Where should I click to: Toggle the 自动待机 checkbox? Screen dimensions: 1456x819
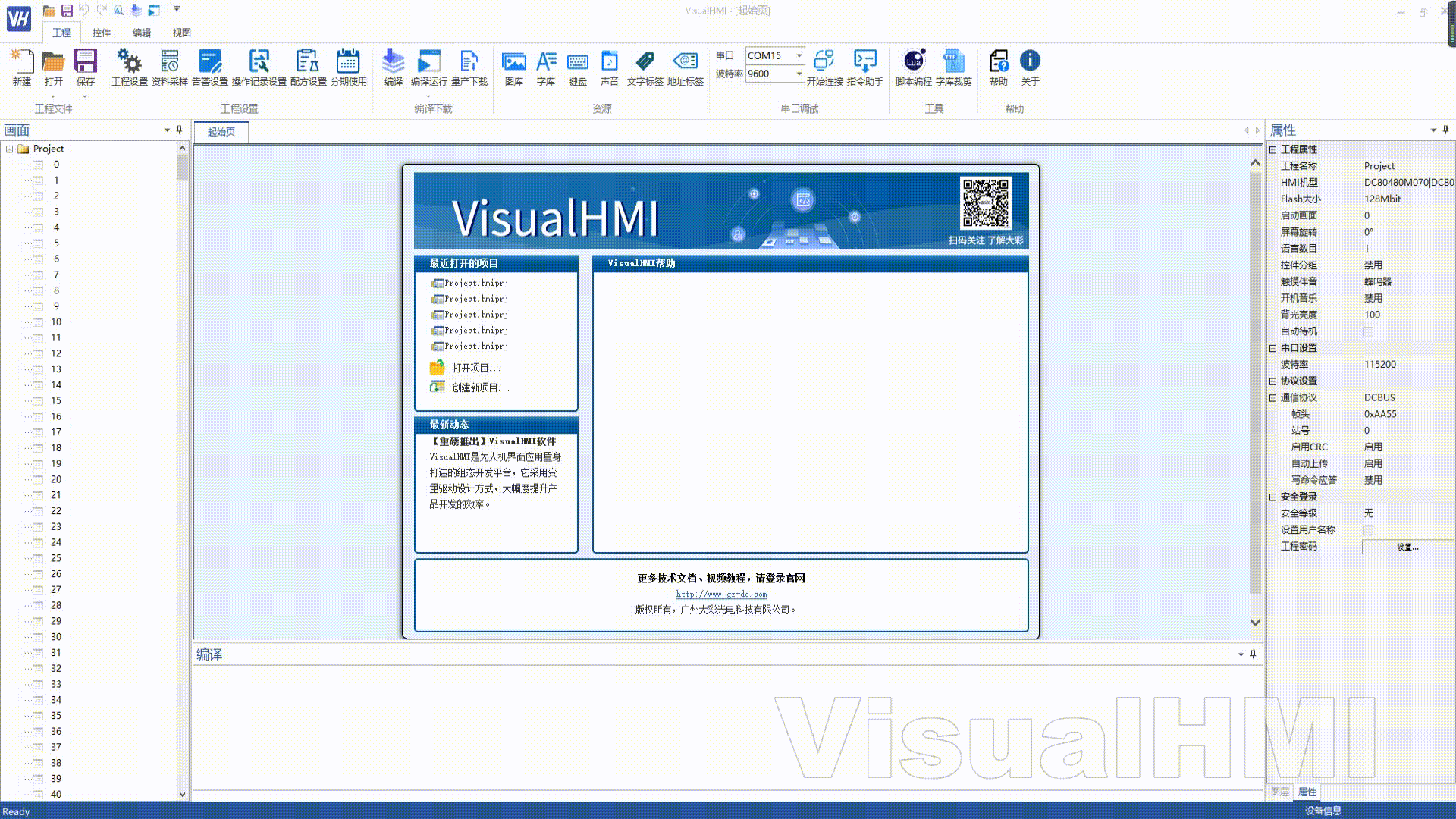pyautogui.click(x=1369, y=331)
